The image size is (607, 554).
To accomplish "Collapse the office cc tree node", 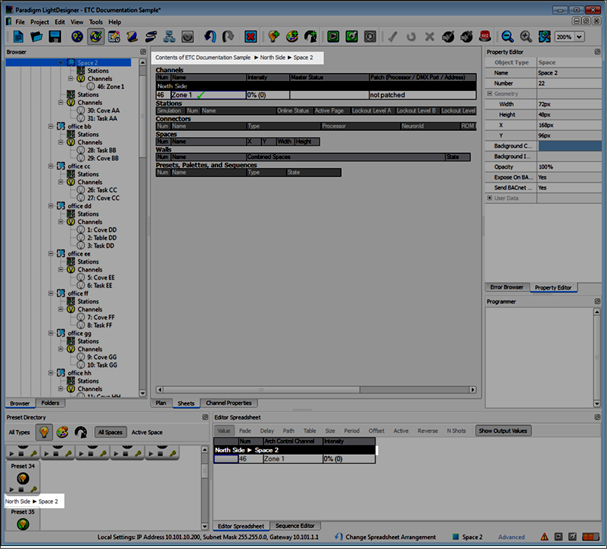I will click(51, 166).
